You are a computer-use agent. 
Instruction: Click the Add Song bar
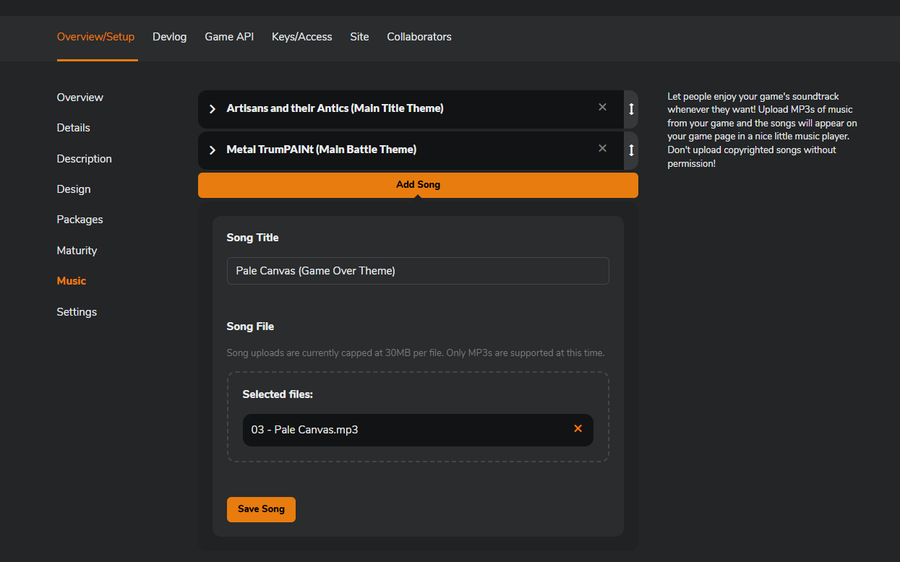pyautogui.click(x=418, y=185)
